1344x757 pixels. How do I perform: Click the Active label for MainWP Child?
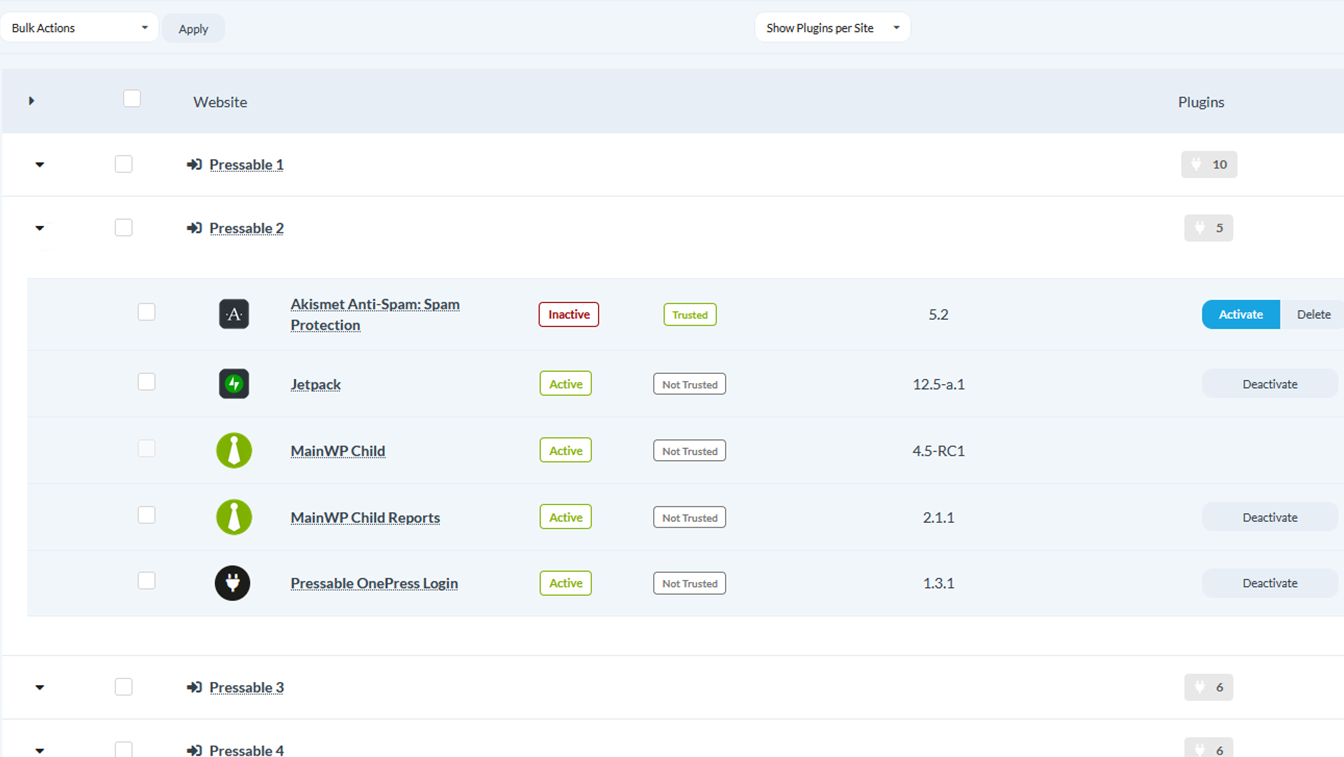tap(566, 451)
